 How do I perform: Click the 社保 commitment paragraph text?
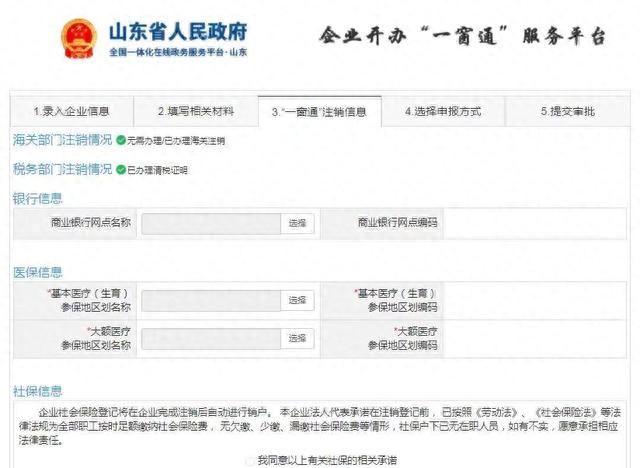coord(320,426)
